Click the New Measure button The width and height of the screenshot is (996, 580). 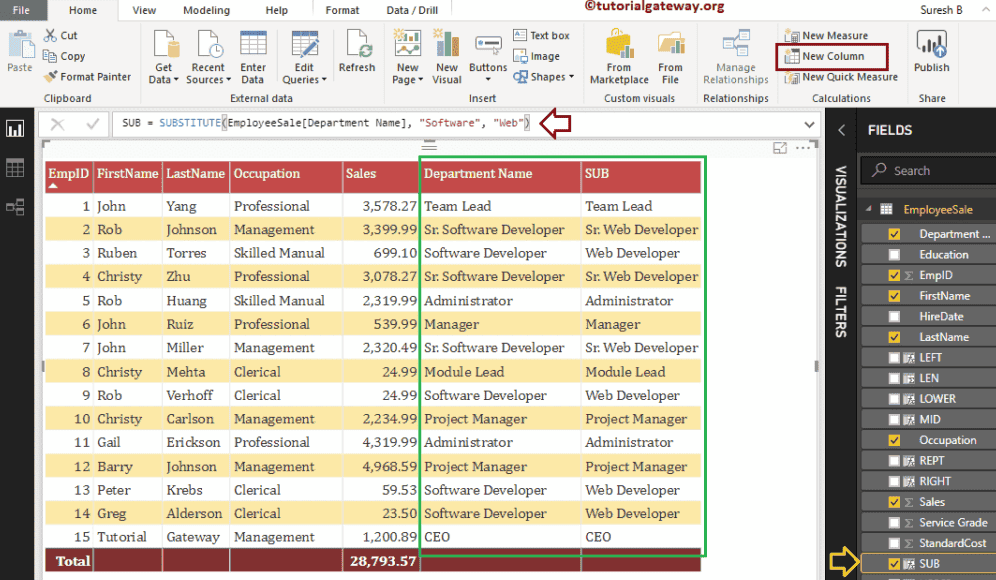point(834,34)
